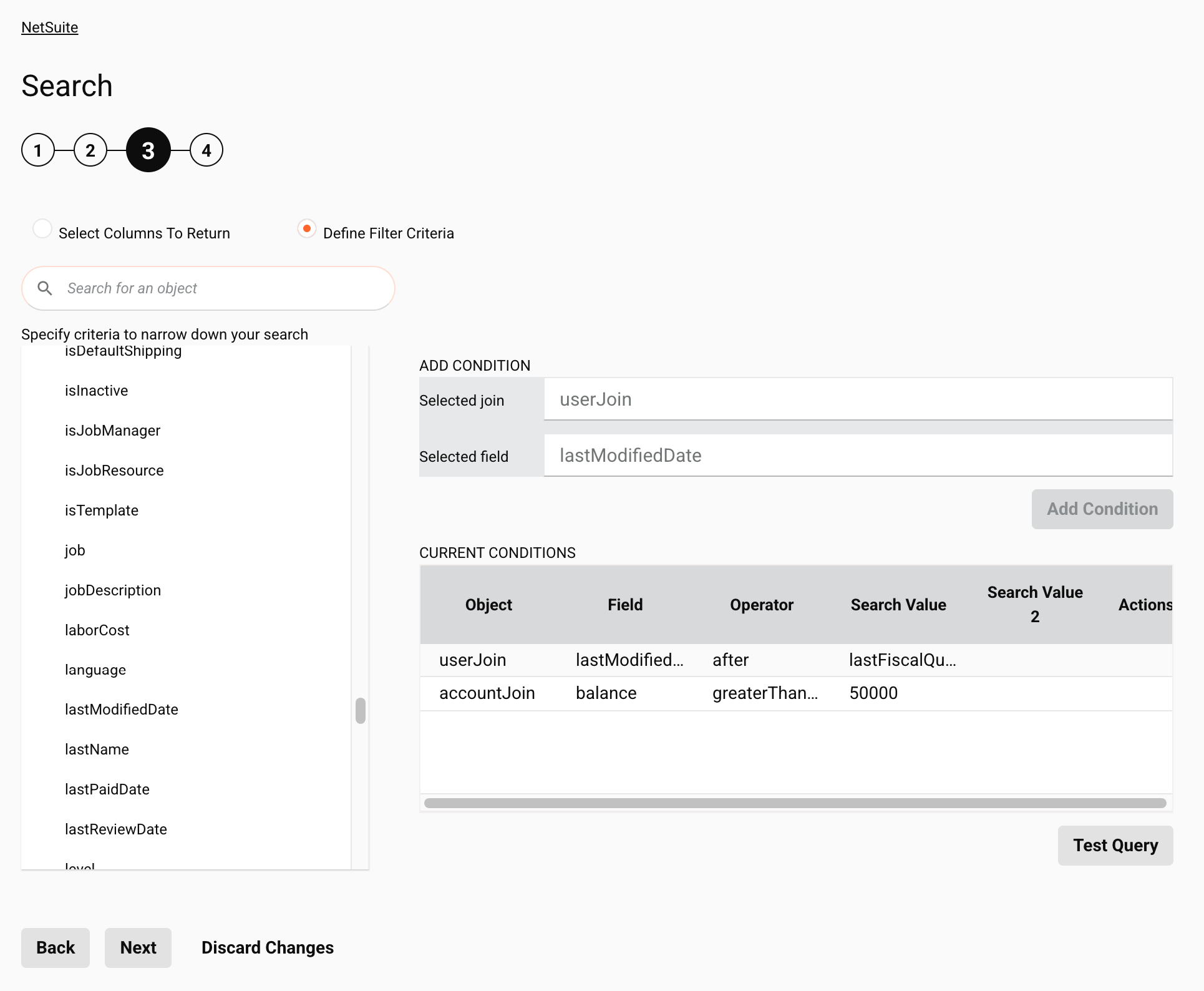This screenshot has height=991, width=1204.
Task: Choose the Define Filter Criteria radio button
Action: 306,229
